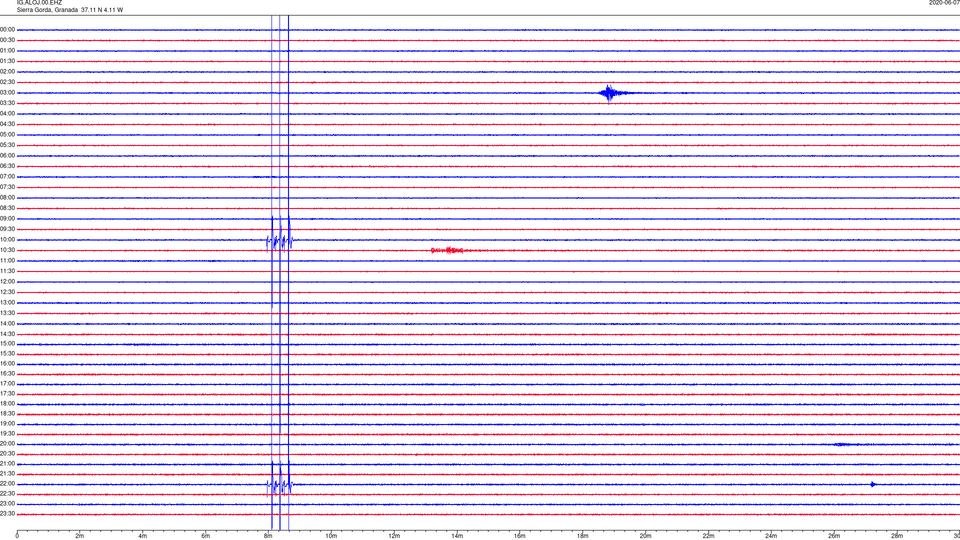Click the '18m' axis tick label
The image size is (960, 540).
pyautogui.click(x=583, y=536)
